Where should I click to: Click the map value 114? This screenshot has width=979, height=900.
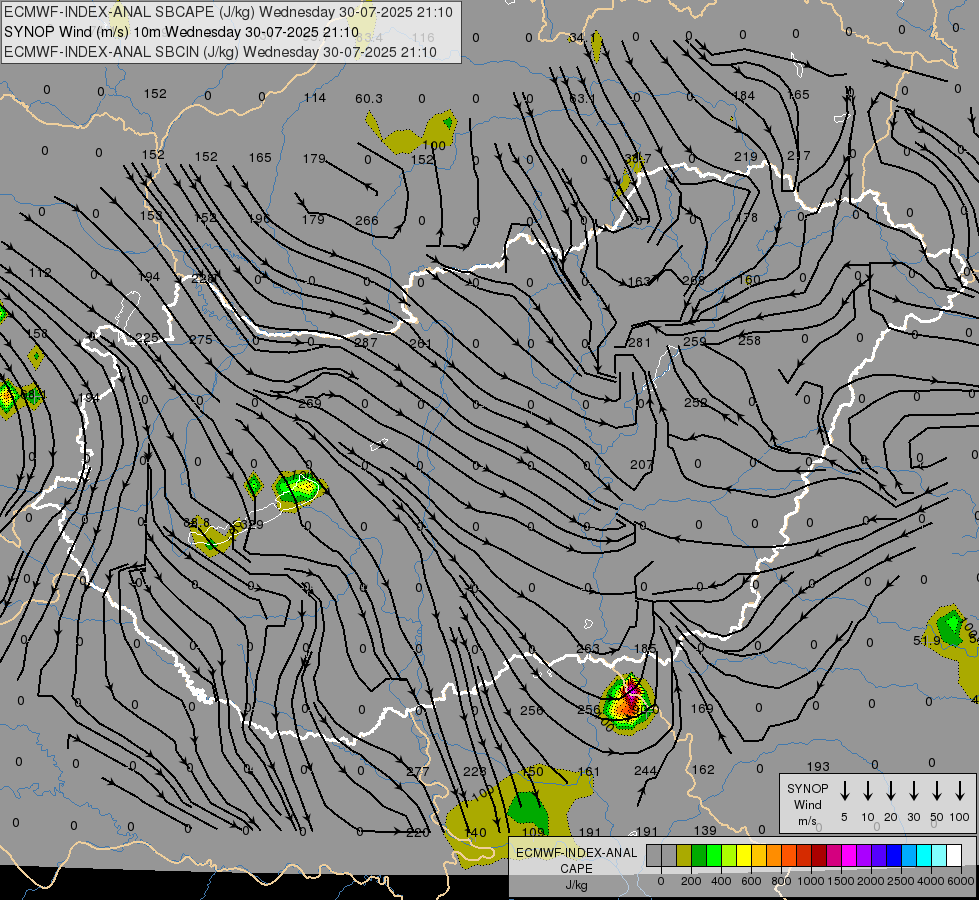(315, 97)
